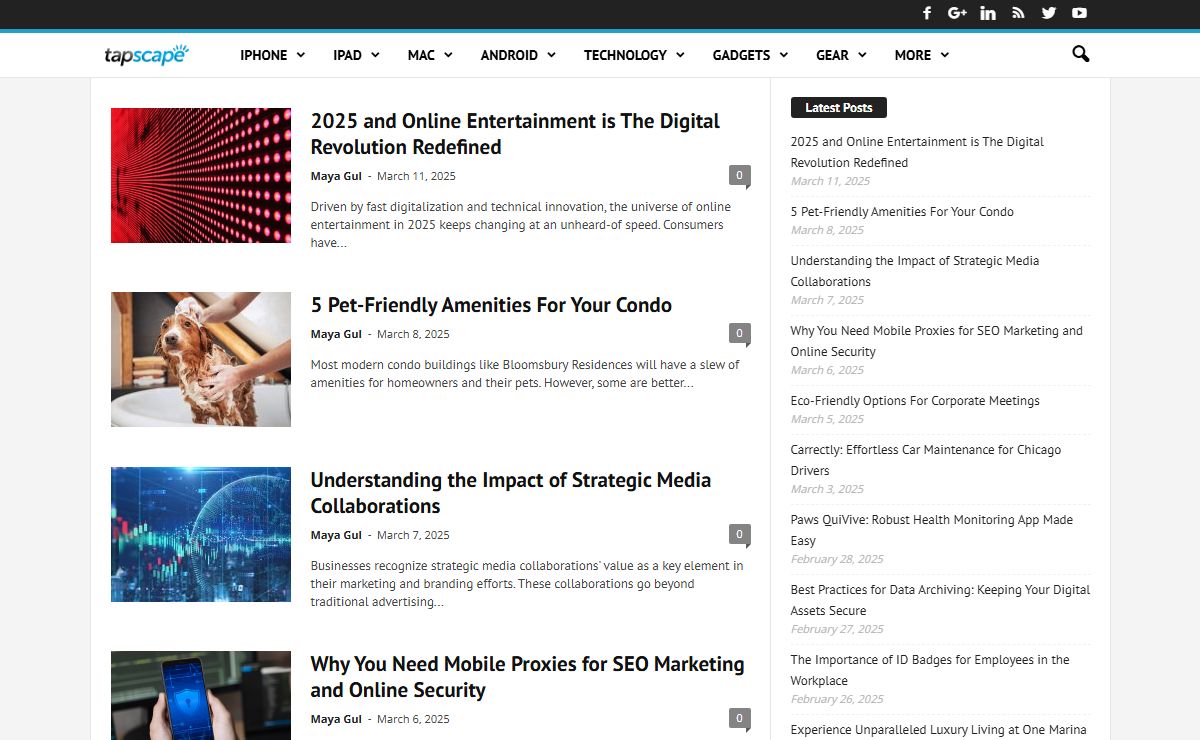Image resolution: width=1200 pixels, height=740 pixels.
Task: Open comment count for Strategic Media Collaborations post
Action: pyautogui.click(x=739, y=535)
